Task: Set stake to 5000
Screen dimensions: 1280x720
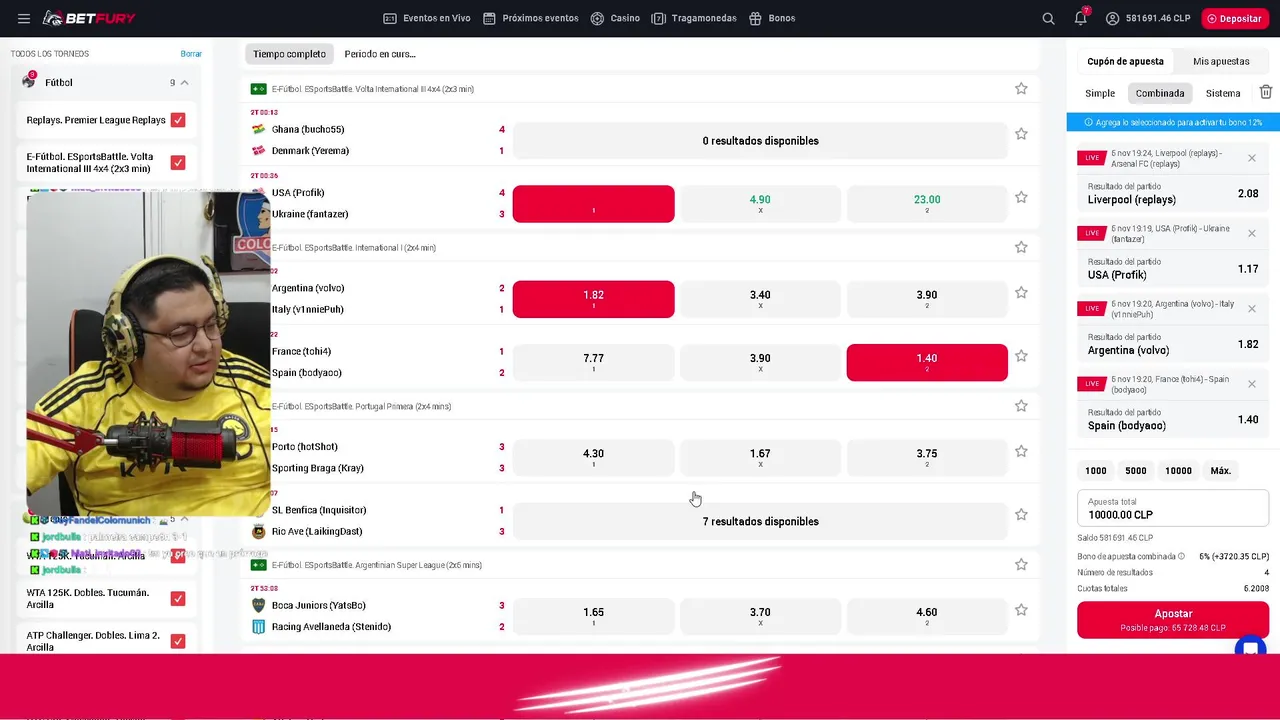Action: tap(1136, 470)
